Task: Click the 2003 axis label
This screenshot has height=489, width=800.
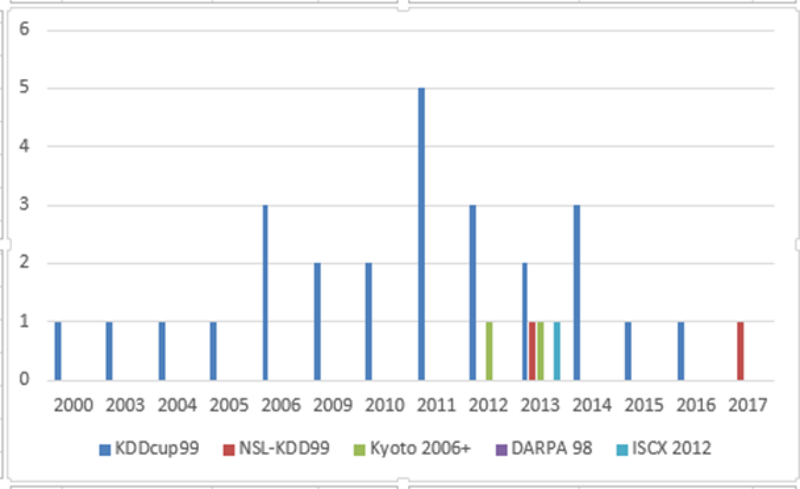Action: 126,405
